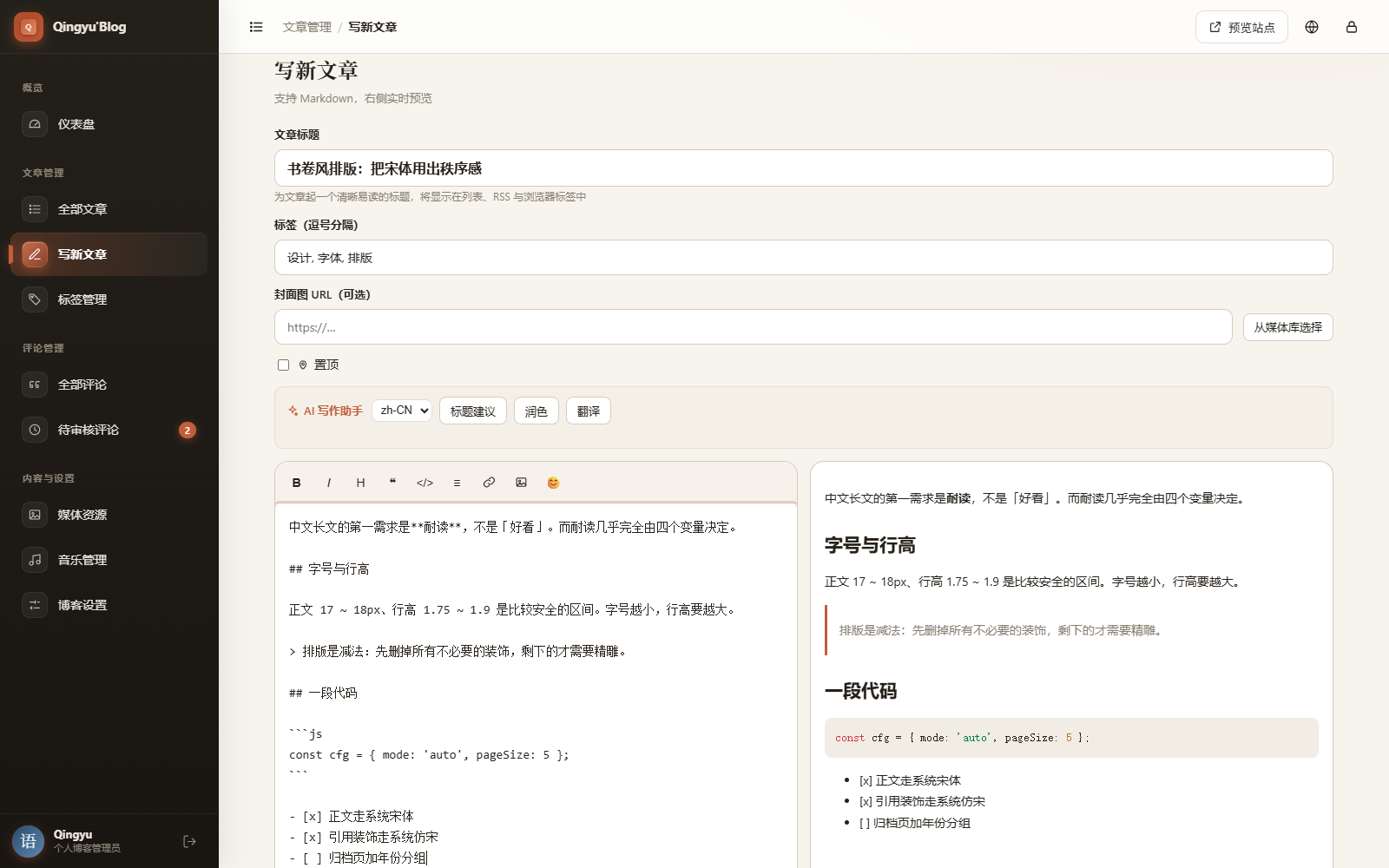This screenshot has height=868, width=1389.
Task: Click the lock icon in header
Action: 1352,27
